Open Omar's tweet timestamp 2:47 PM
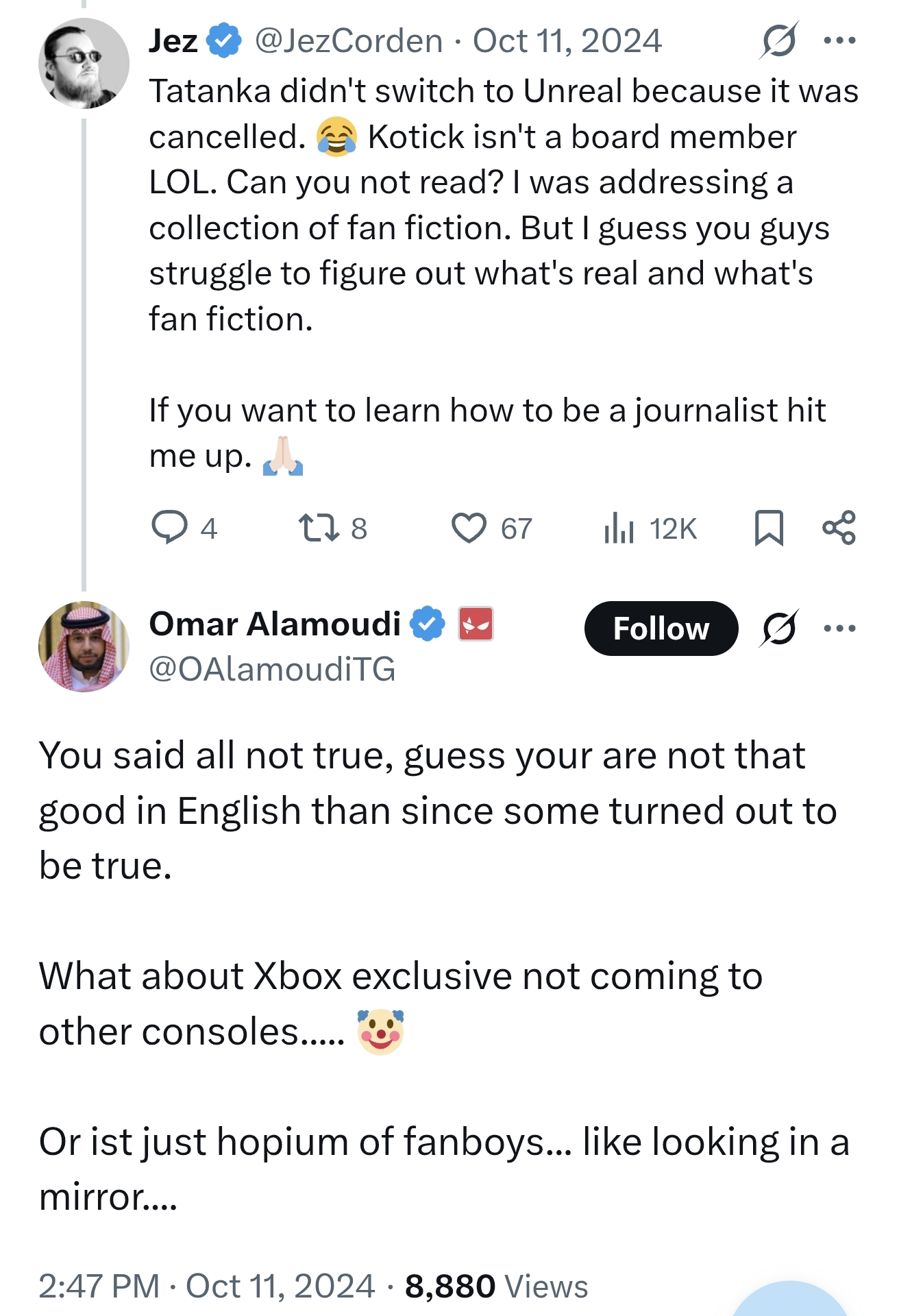The image size is (899, 1316). [99, 1287]
